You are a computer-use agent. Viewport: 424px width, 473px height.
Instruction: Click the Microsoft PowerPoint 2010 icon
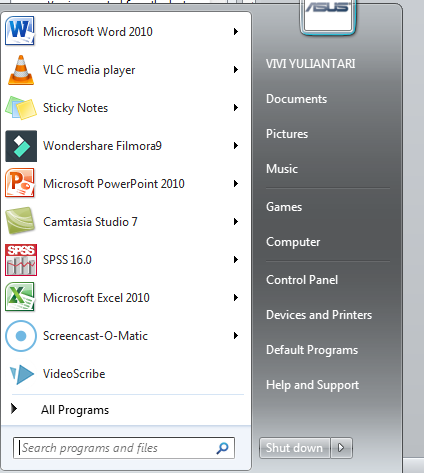[20, 183]
